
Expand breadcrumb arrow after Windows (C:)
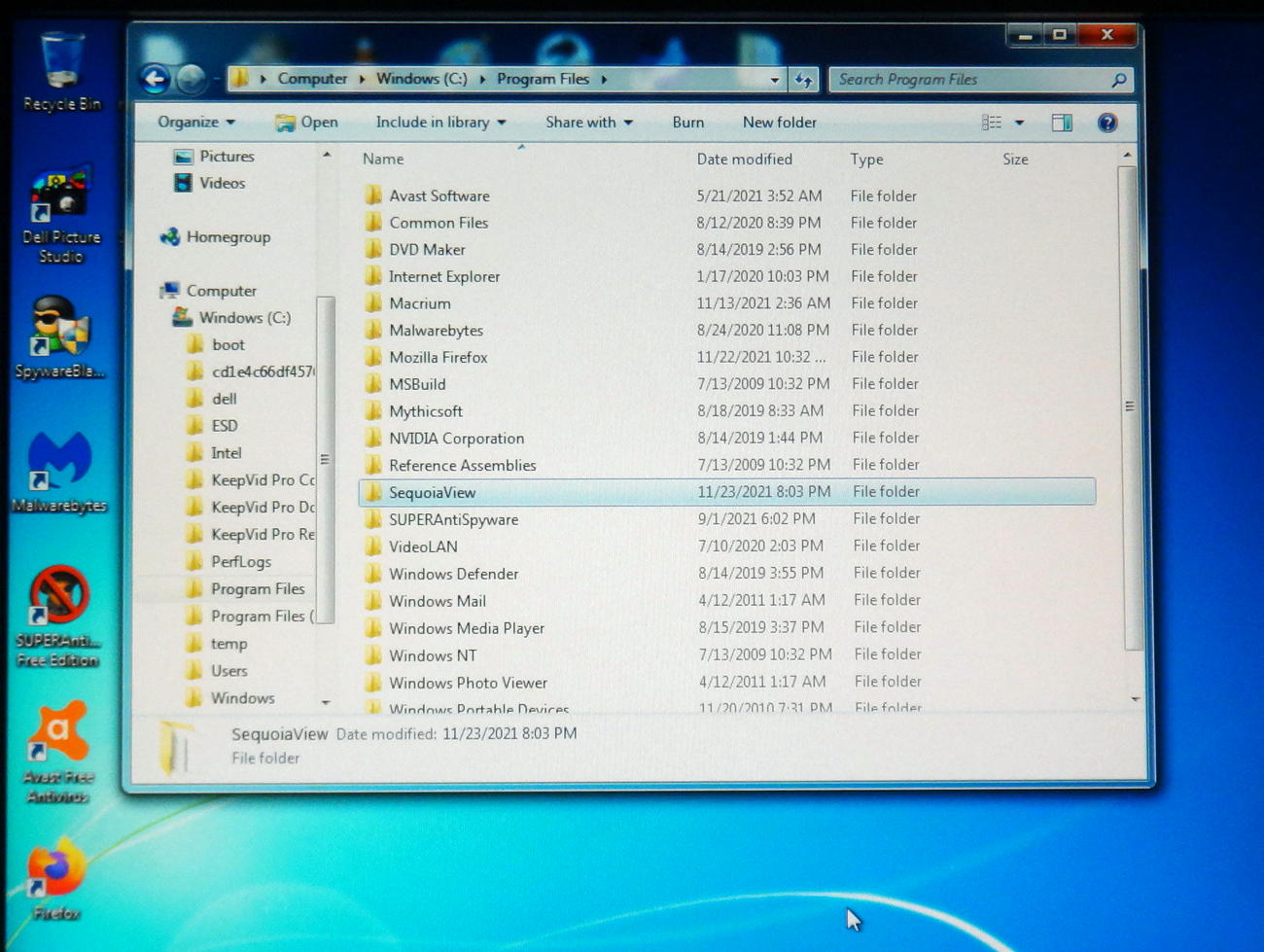tap(482, 80)
